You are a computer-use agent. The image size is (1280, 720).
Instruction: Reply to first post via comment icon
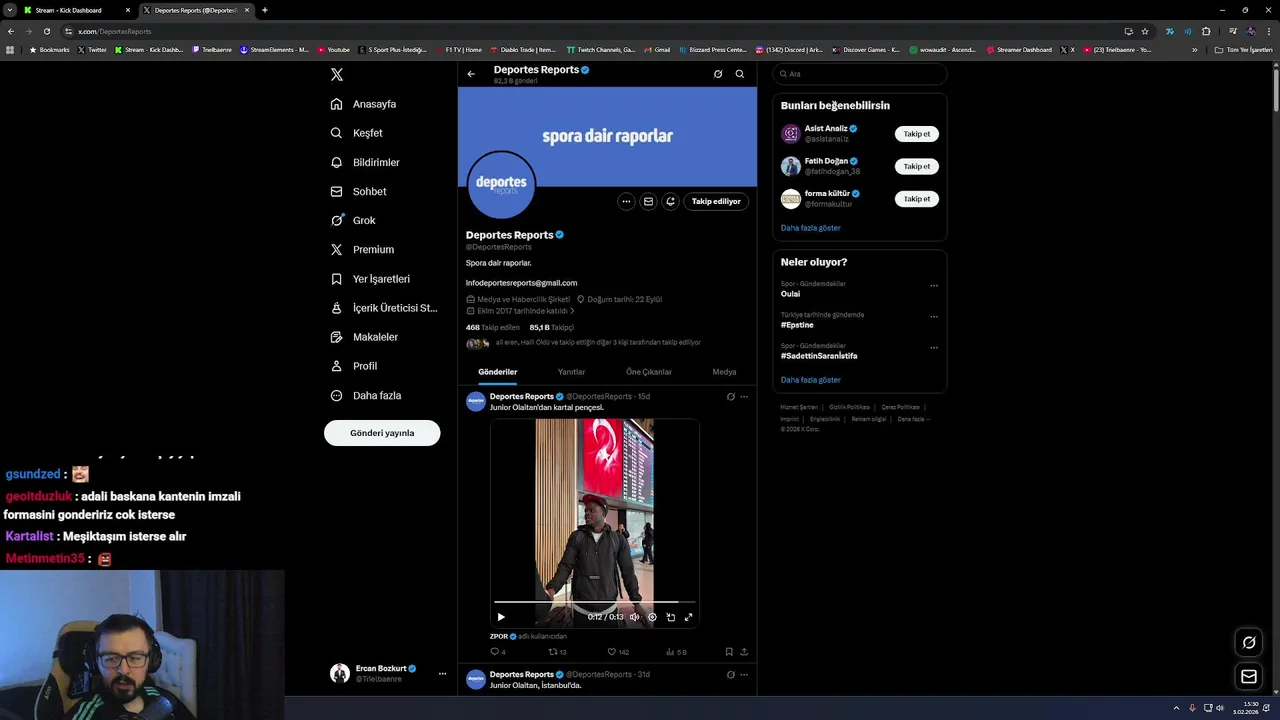497,652
